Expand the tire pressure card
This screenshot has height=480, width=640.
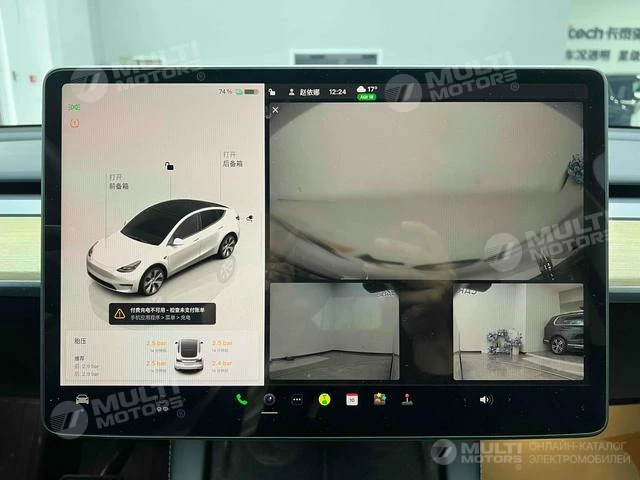point(162,356)
